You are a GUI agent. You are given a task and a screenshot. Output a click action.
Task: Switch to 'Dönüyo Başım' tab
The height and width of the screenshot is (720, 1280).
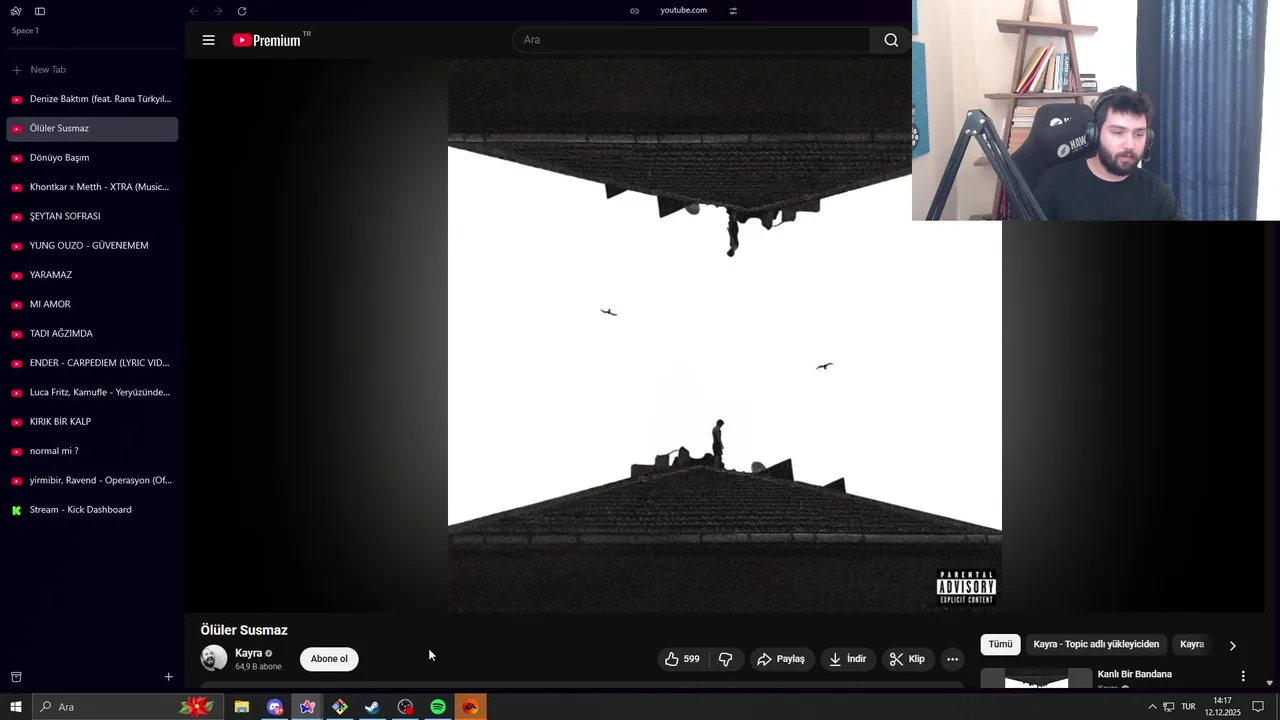click(x=92, y=158)
